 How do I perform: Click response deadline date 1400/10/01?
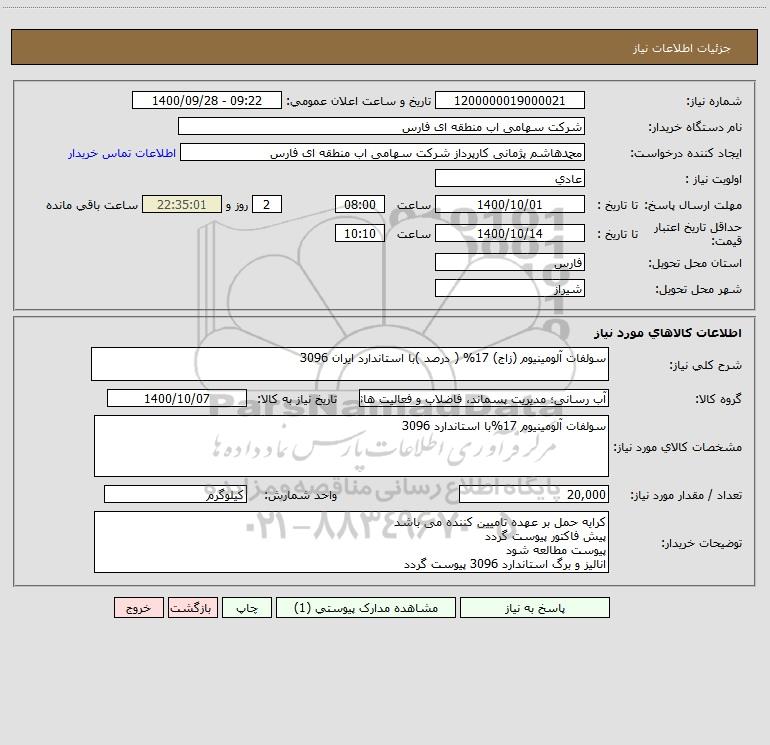tap(510, 204)
